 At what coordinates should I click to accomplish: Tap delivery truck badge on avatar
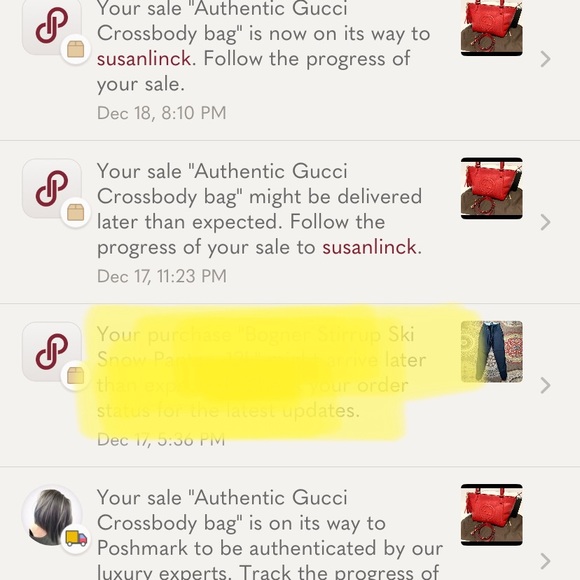click(76, 539)
